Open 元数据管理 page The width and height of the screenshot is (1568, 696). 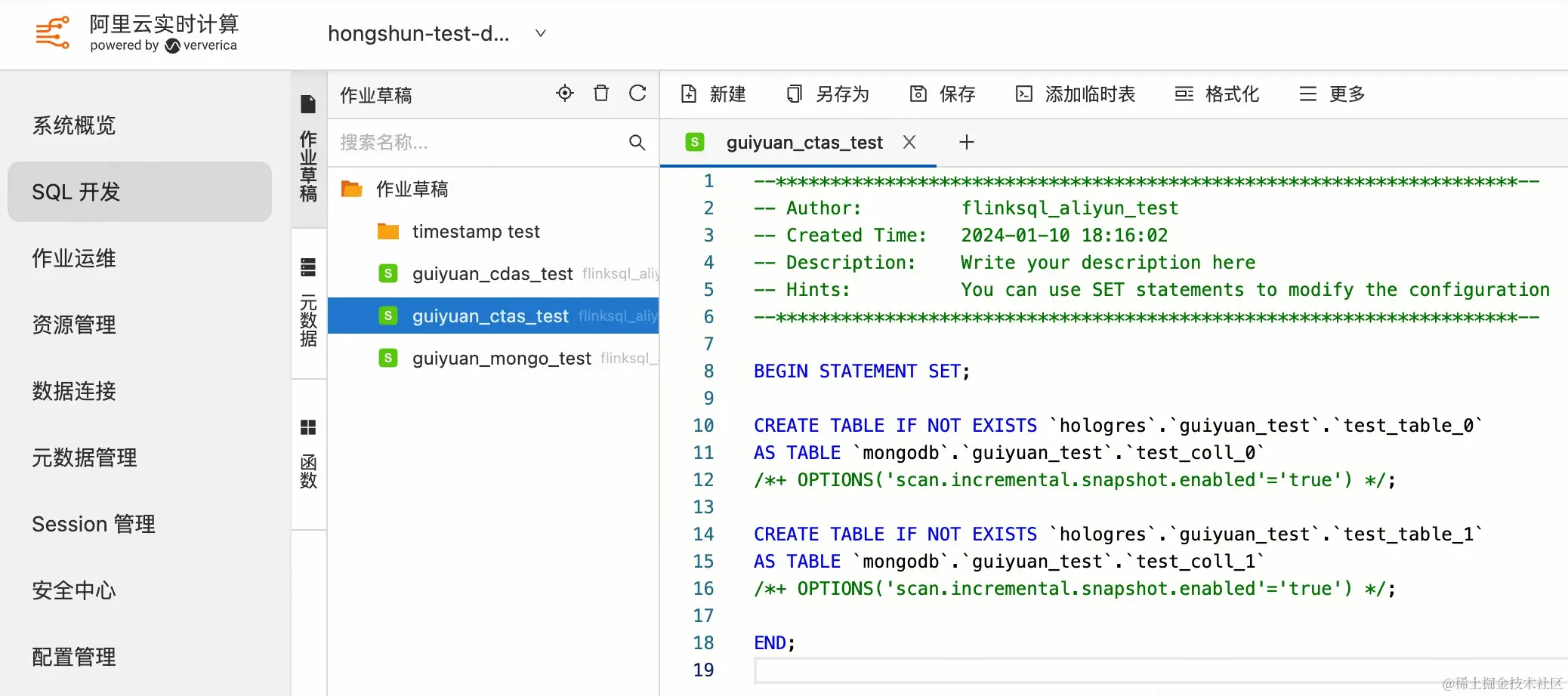click(85, 457)
